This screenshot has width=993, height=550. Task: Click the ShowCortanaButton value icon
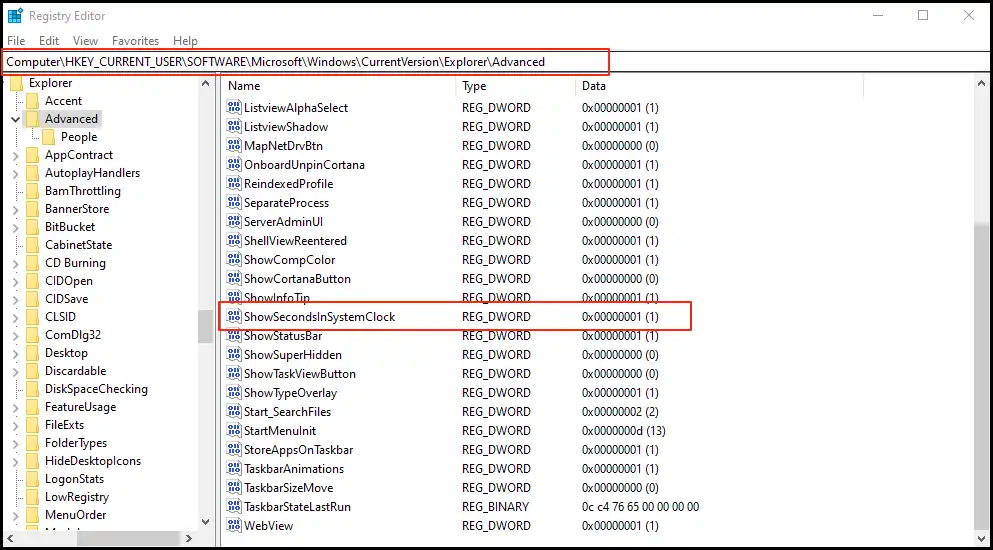click(234, 279)
